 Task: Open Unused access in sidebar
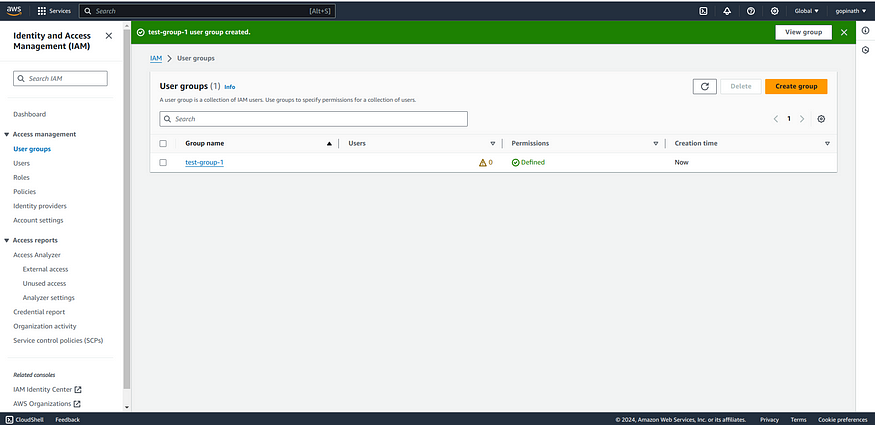coord(44,283)
